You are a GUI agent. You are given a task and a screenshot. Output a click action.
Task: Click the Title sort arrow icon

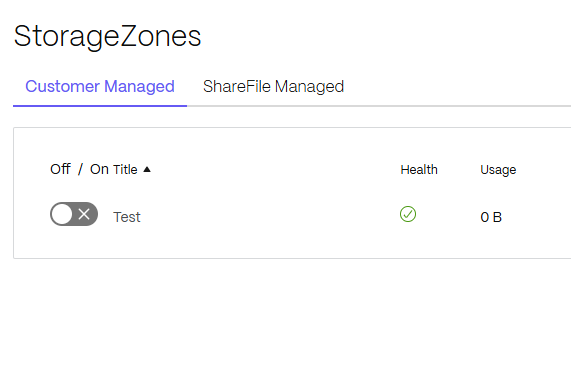[147, 169]
